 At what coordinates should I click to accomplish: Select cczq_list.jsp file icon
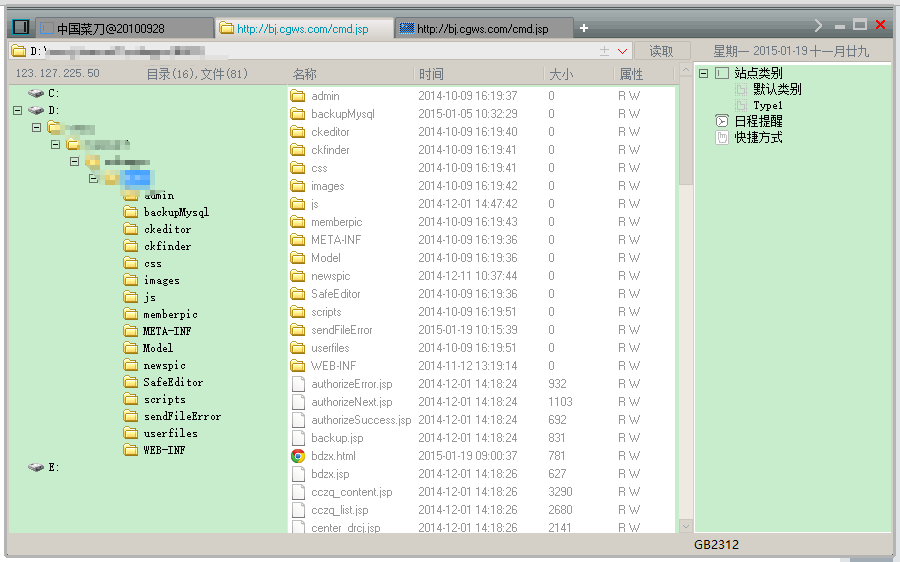click(298, 510)
